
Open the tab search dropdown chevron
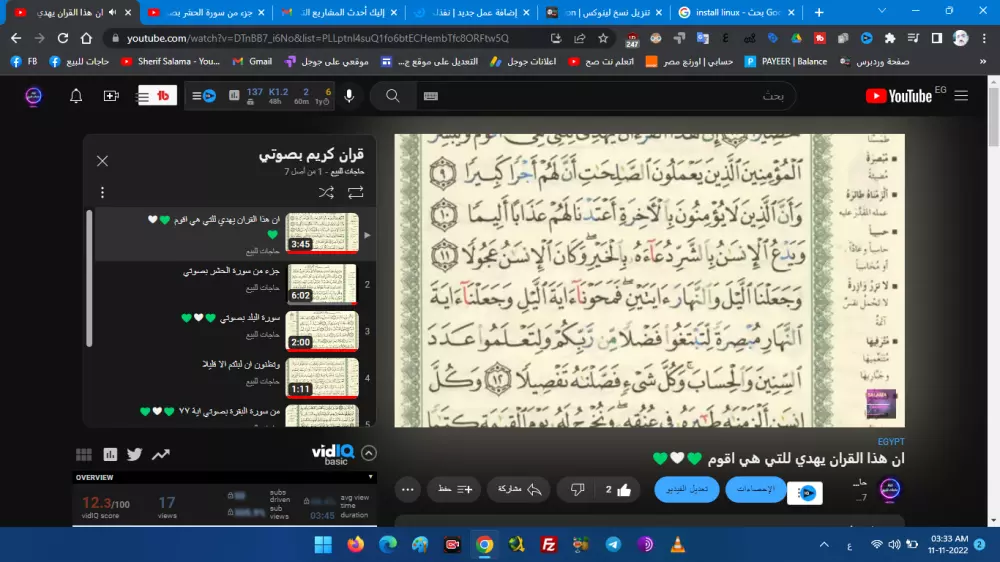point(882,11)
